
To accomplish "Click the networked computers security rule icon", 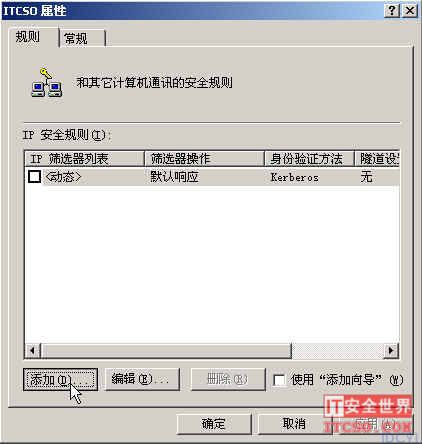I will tap(46, 82).
